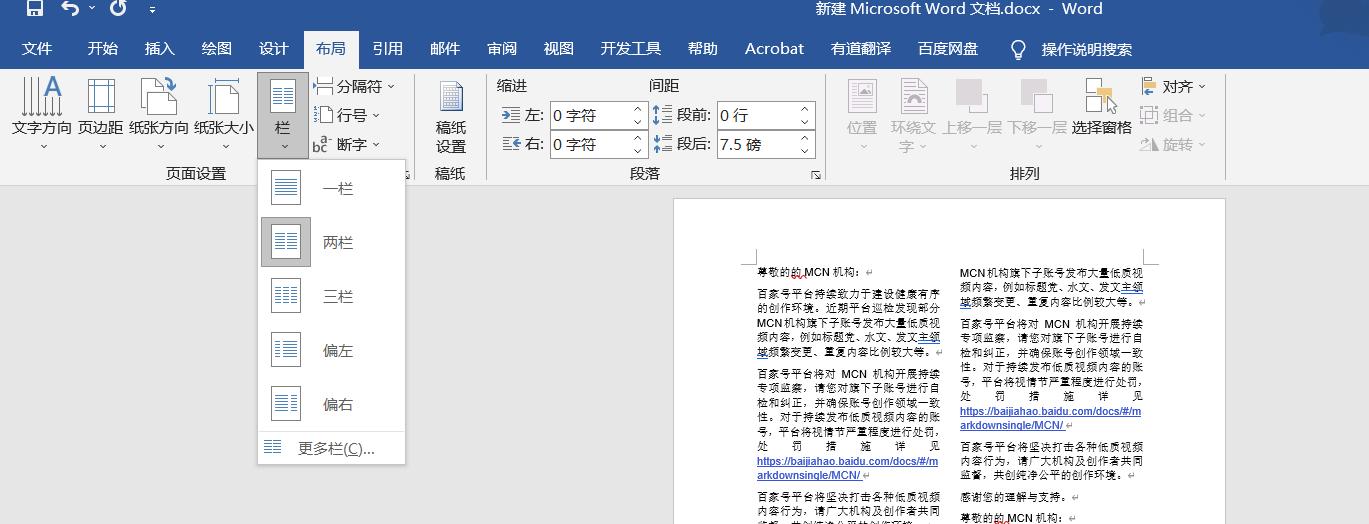Open the Customize Quick Access Toolbar arrow
1369x524 pixels.
click(x=152, y=10)
